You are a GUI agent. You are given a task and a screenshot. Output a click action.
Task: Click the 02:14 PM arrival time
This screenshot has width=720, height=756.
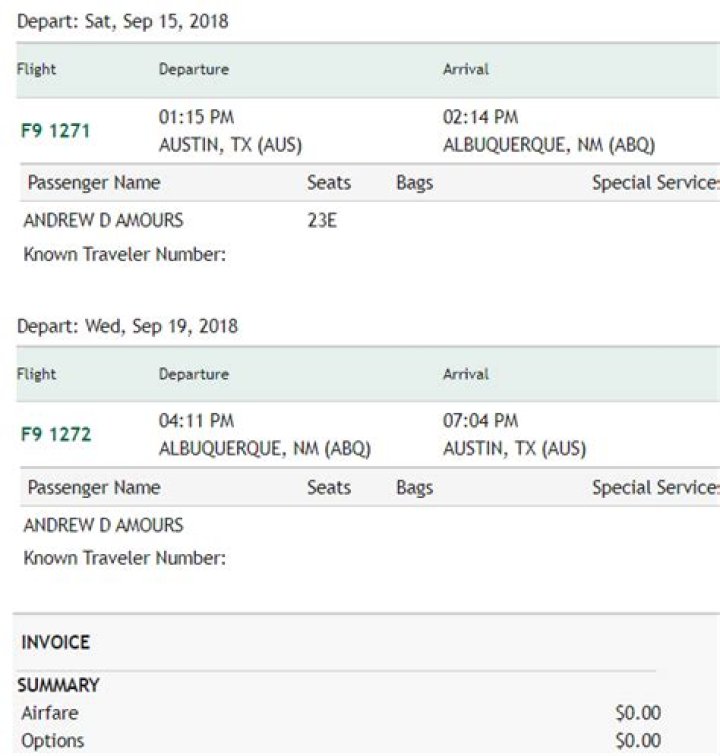pos(480,118)
